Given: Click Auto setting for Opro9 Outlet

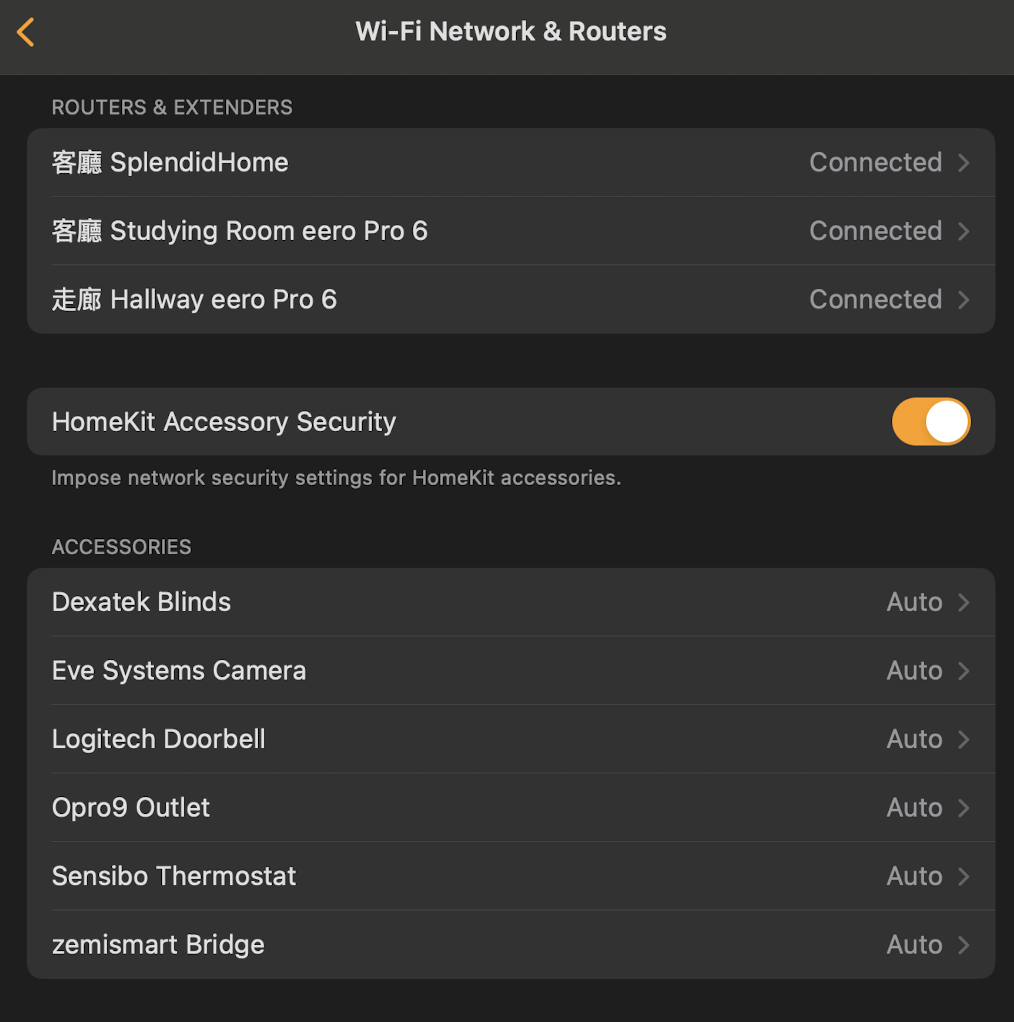Looking at the screenshot, I should tap(914, 808).
